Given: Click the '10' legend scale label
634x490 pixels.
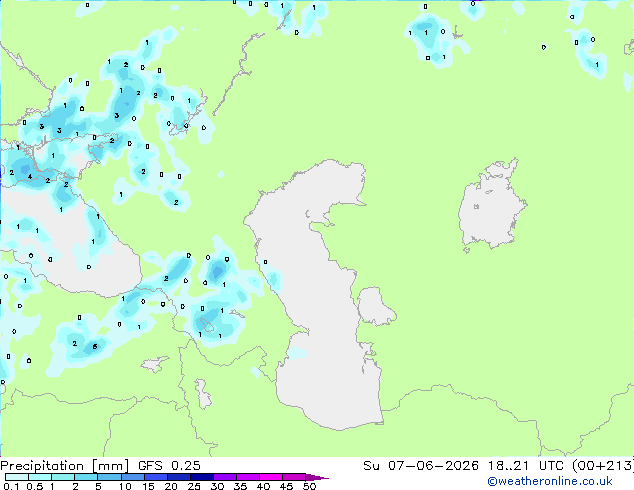Looking at the screenshot, I should tap(125, 486).
